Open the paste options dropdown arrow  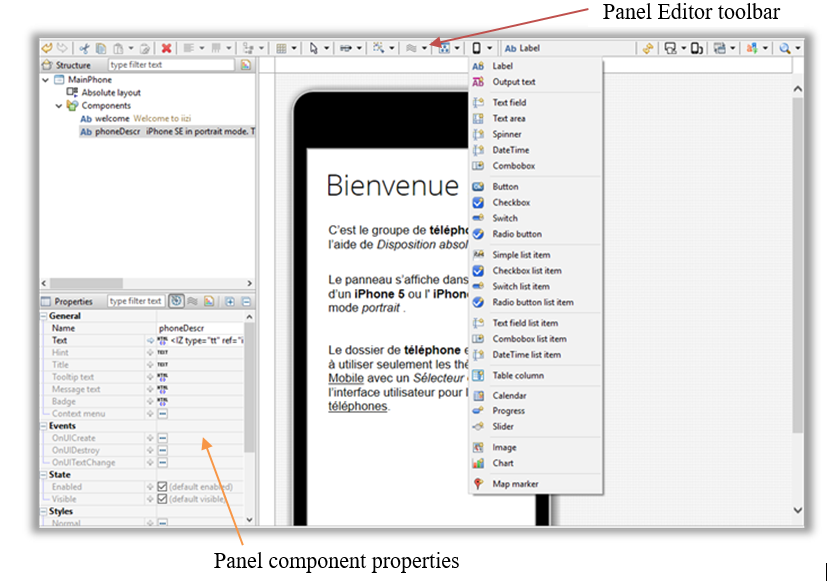[131, 48]
